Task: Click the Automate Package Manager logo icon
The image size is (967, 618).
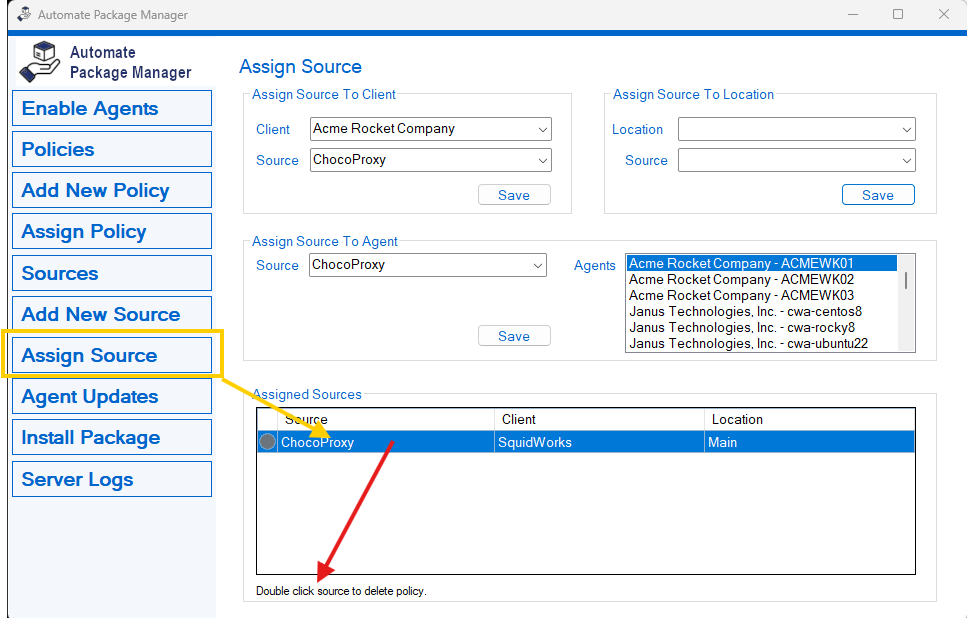Action: pyautogui.click(x=40, y=62)
